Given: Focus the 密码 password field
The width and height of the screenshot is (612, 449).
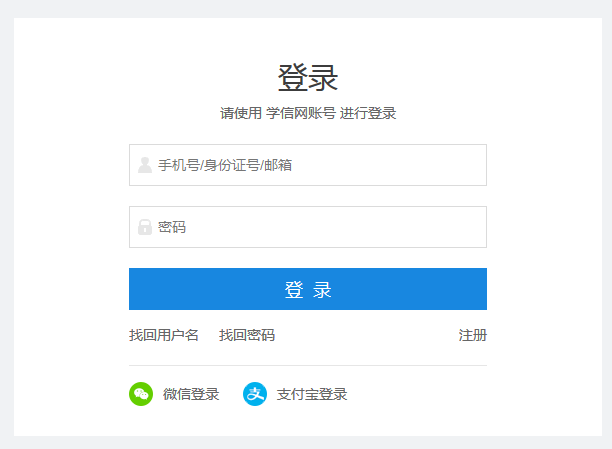Looking at the screenshot, I should click(308, 227).
